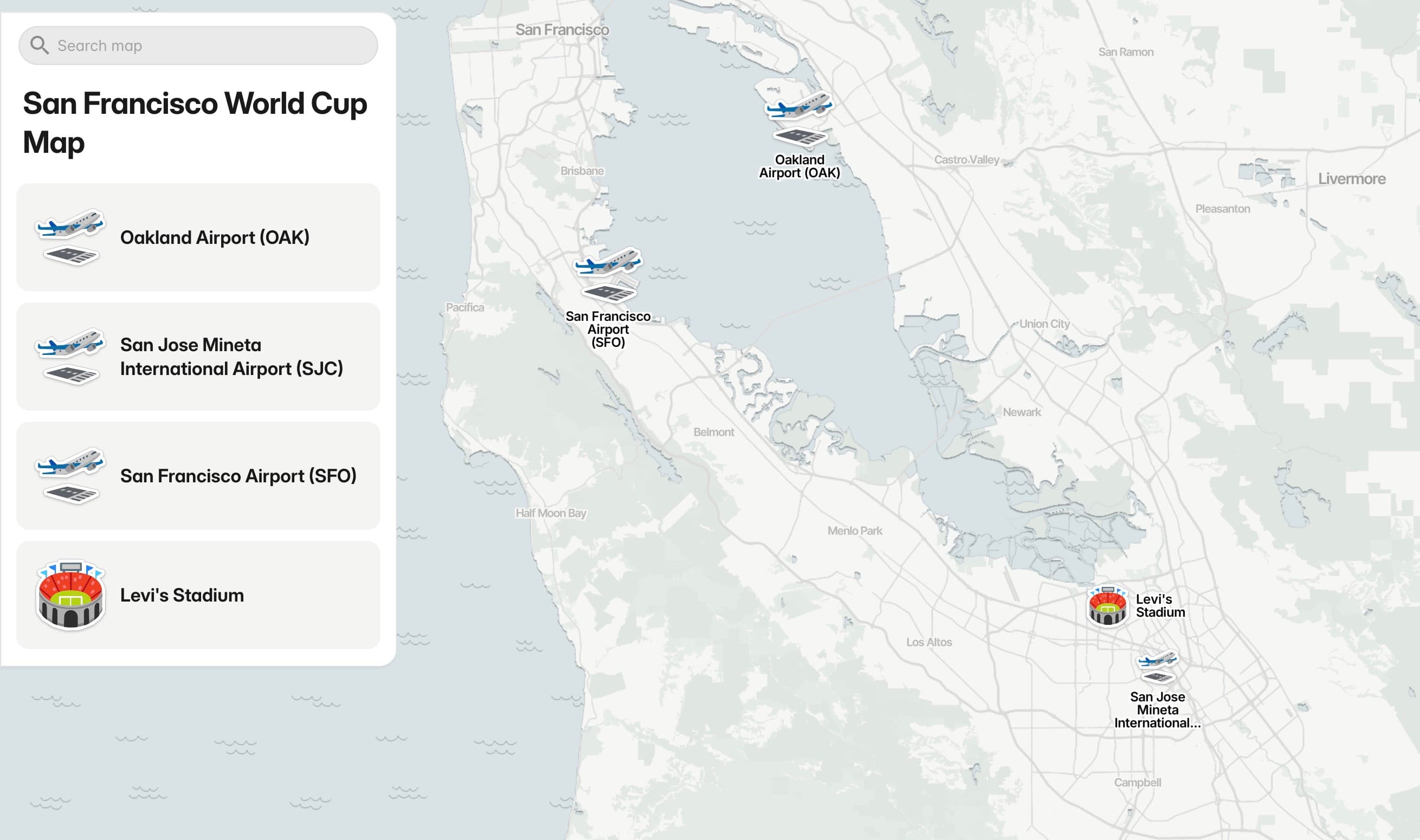Select the Oakland Airport plane icon on the map

tap(798, 107)
